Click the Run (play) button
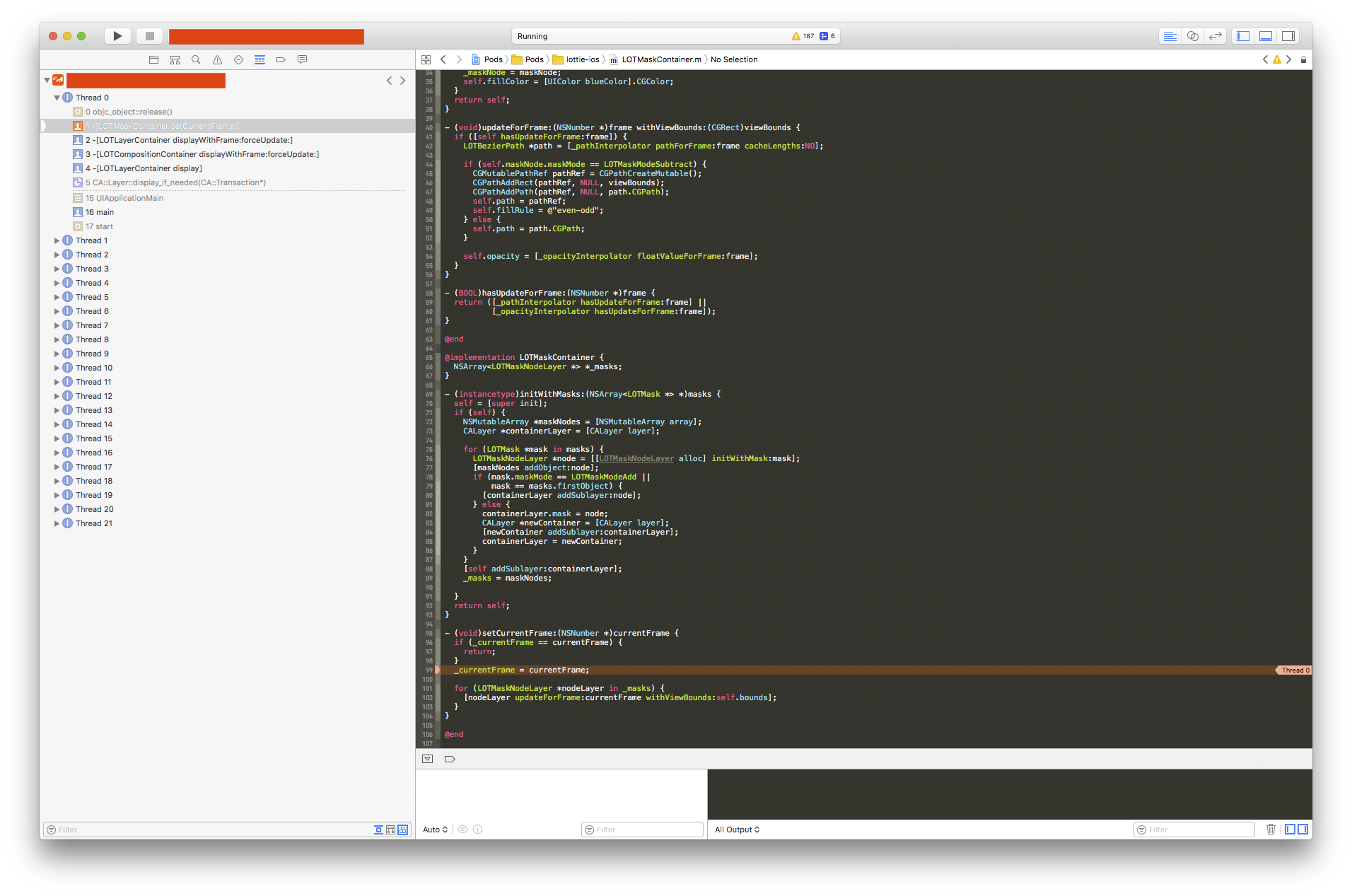This screenshot has height=896, width=1352. click(117, 36)
